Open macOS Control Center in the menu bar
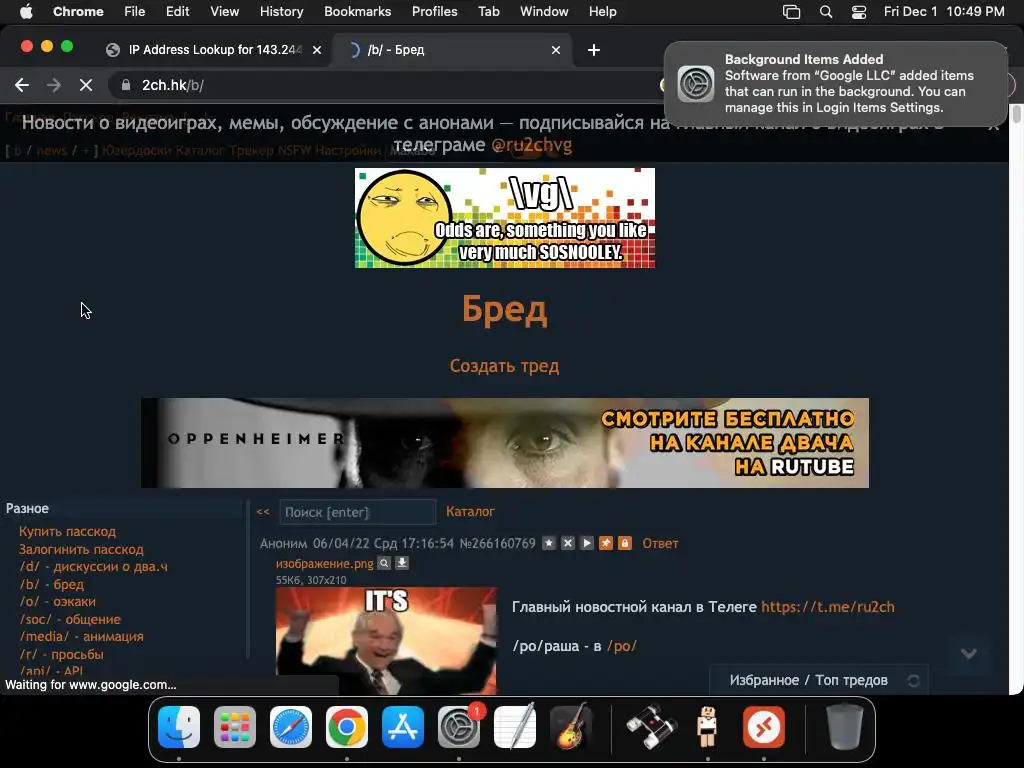This screenshot has height=768, width=1024. coord(859,12)
